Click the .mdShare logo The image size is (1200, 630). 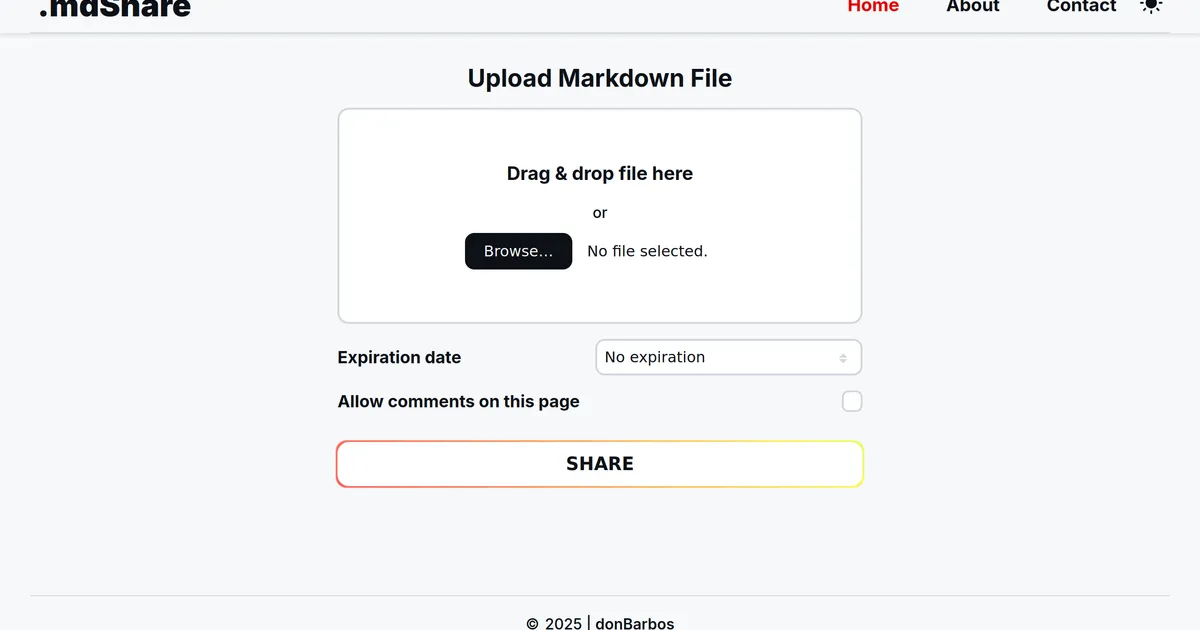(114, 8)
